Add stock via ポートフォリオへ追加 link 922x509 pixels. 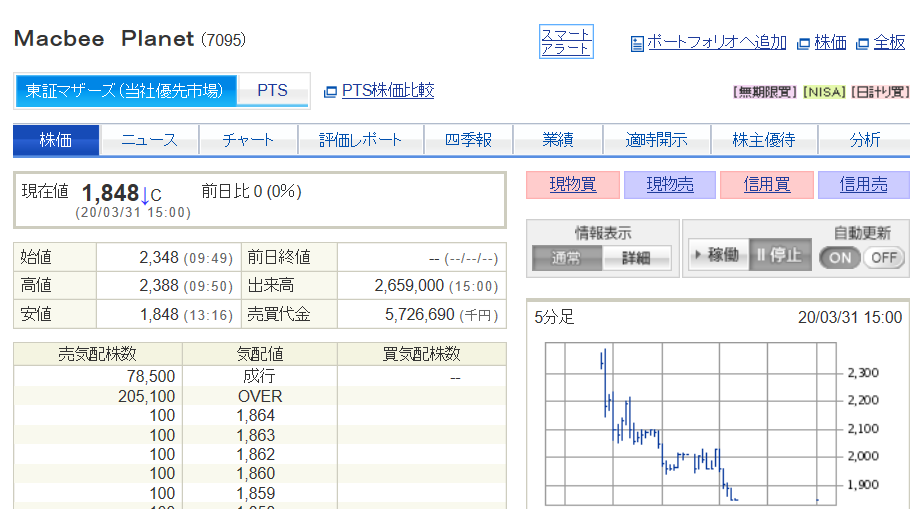coord(716,42)
